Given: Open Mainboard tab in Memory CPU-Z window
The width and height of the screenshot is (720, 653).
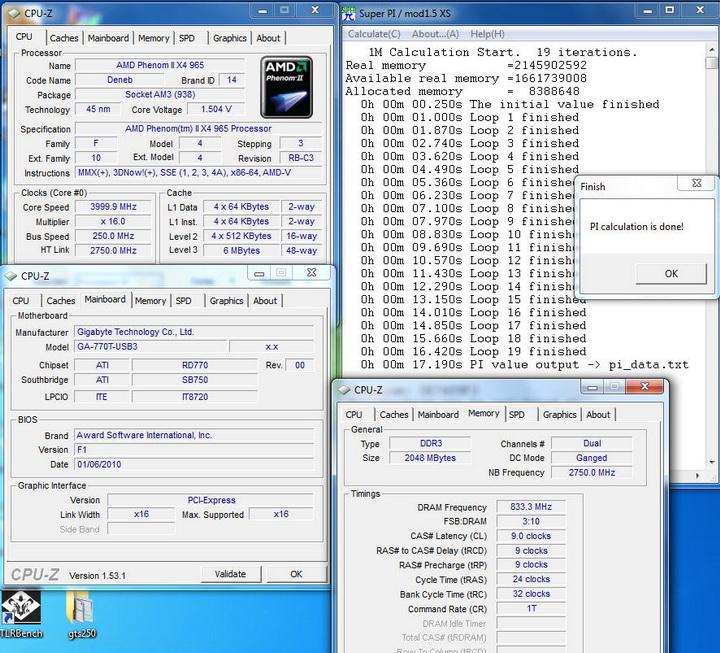Looking at the screenshot, I should point(438,415).
